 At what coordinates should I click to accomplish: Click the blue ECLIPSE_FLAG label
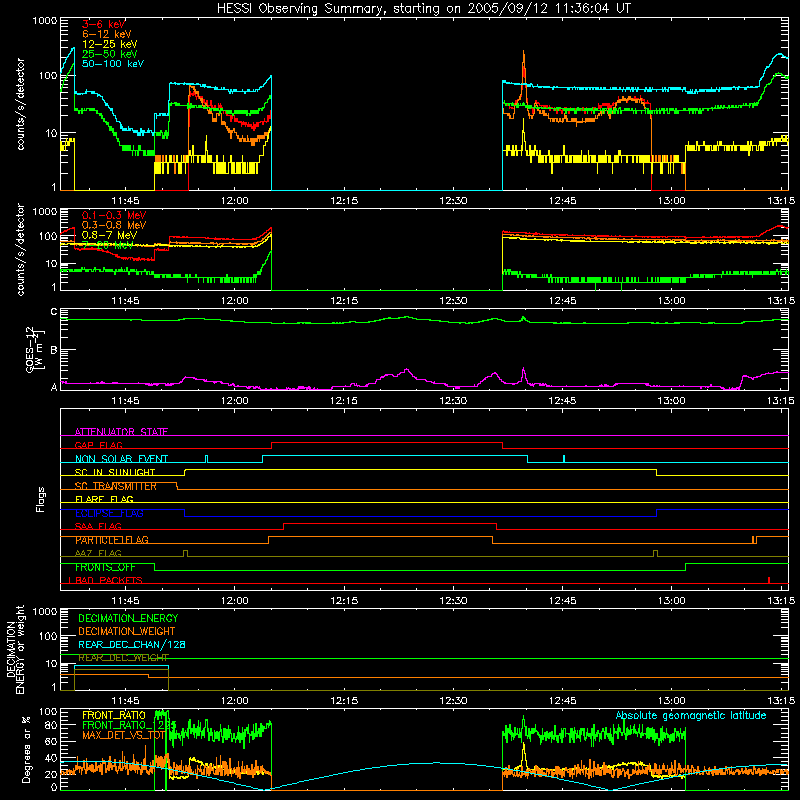click(x=109, y=513)
